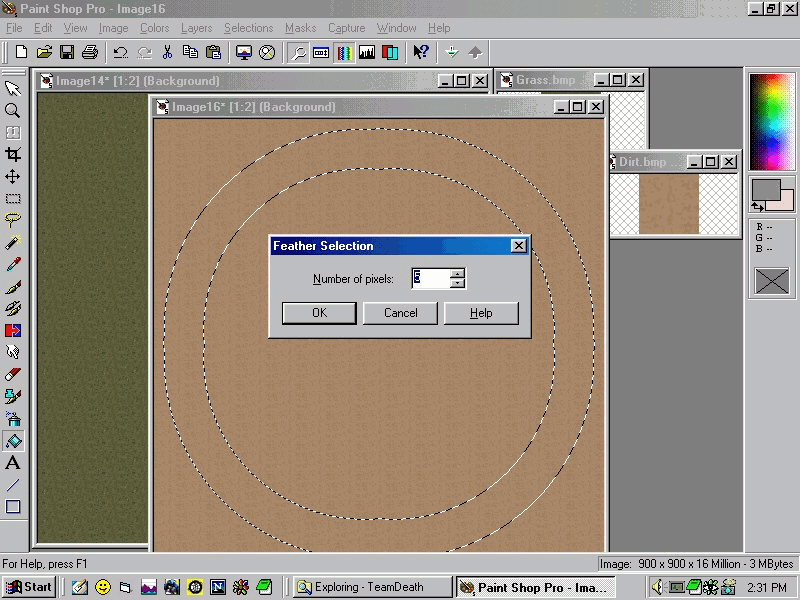Select the Freehand lasso tool
The image size is (800, 600).
[13, 220]
